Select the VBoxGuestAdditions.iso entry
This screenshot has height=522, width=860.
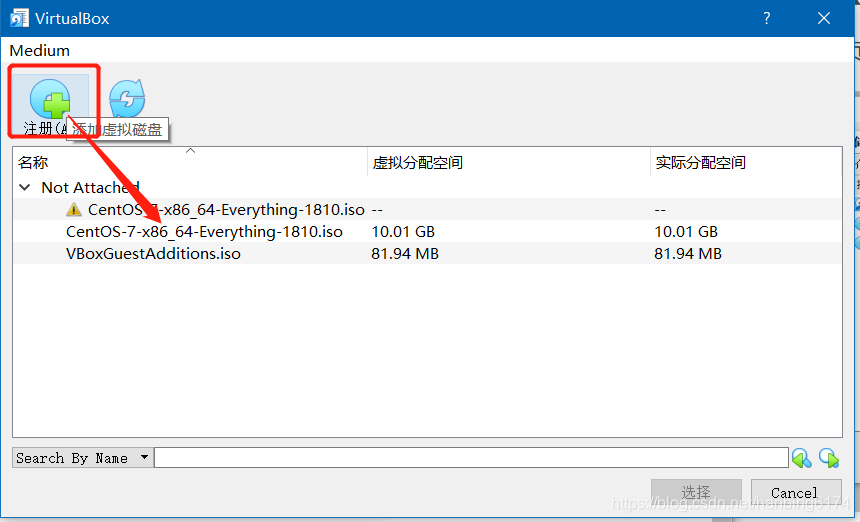153,254
